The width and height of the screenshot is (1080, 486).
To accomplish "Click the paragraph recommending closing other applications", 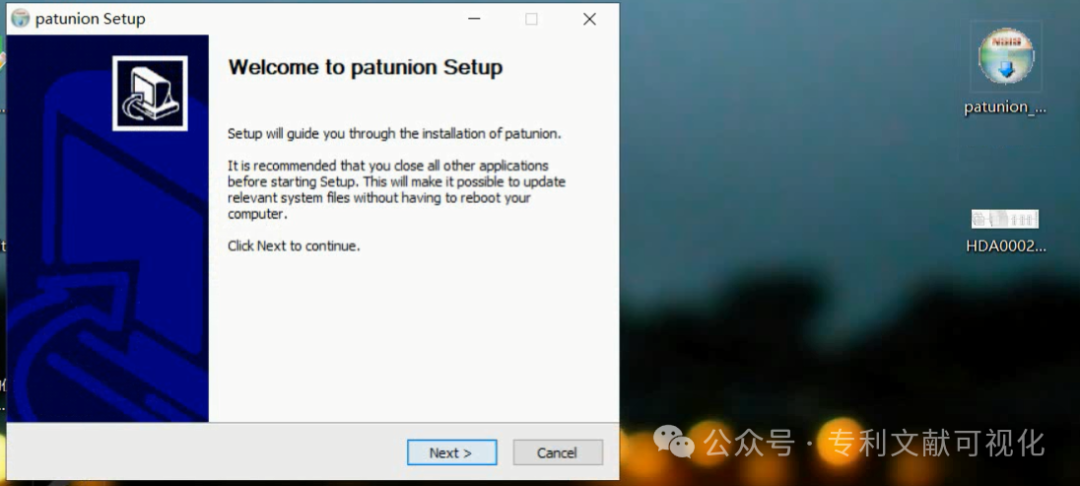I will click(x=396, y=189).
